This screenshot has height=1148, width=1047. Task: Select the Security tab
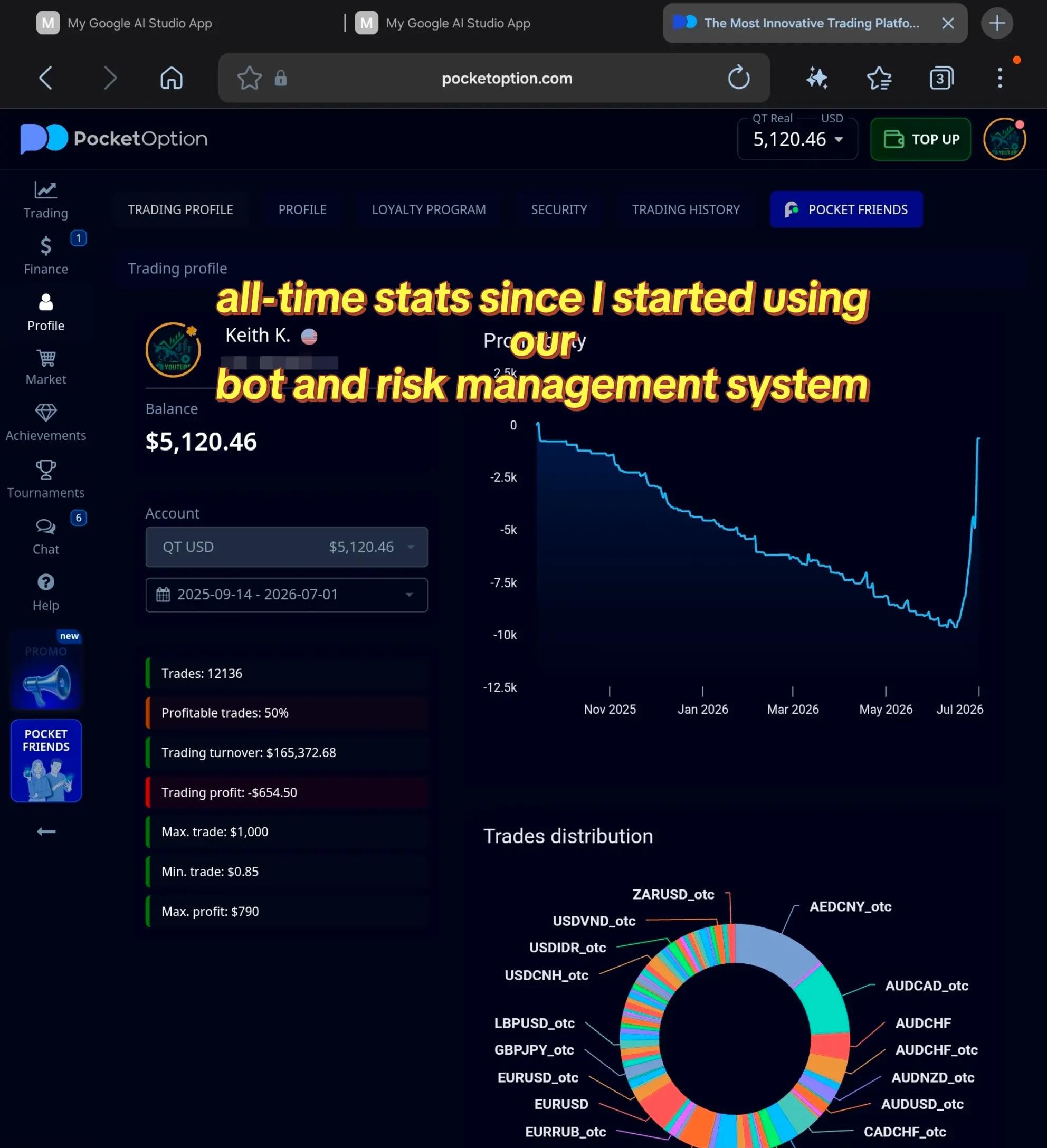tap(559, 209)
